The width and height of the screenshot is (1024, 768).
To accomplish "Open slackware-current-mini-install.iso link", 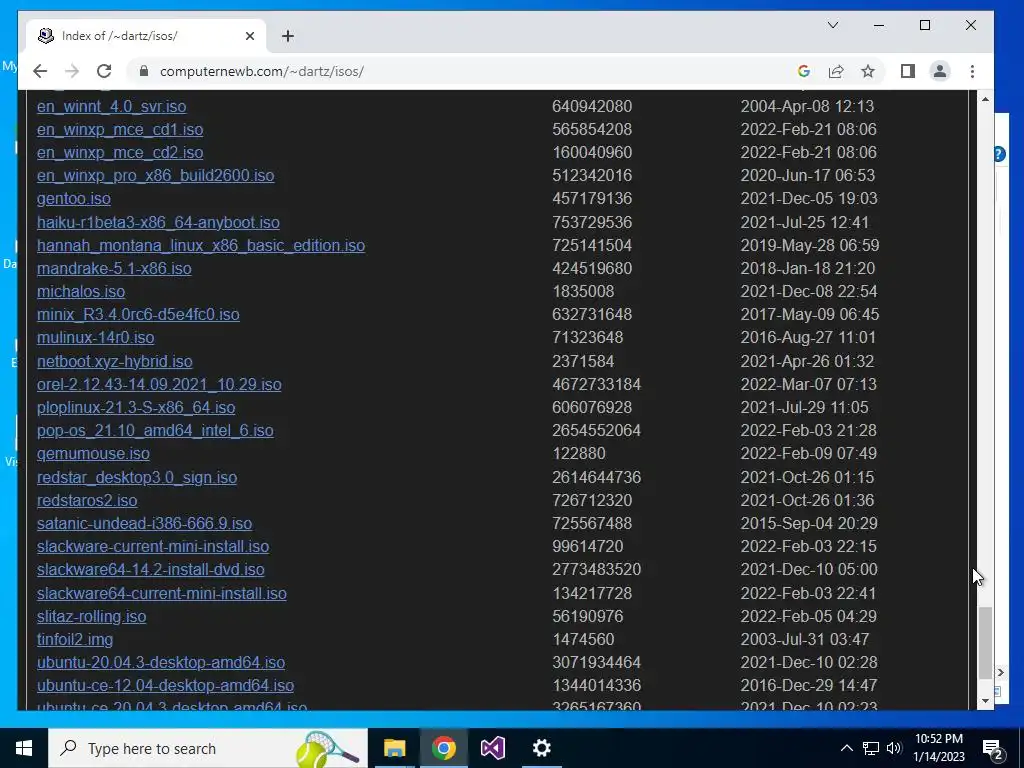I will 153,547.
